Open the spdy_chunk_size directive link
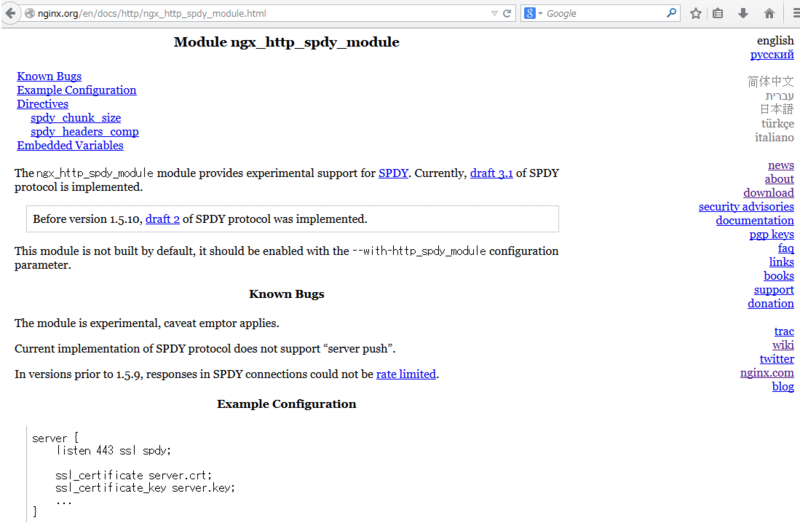 click(76, 118)
